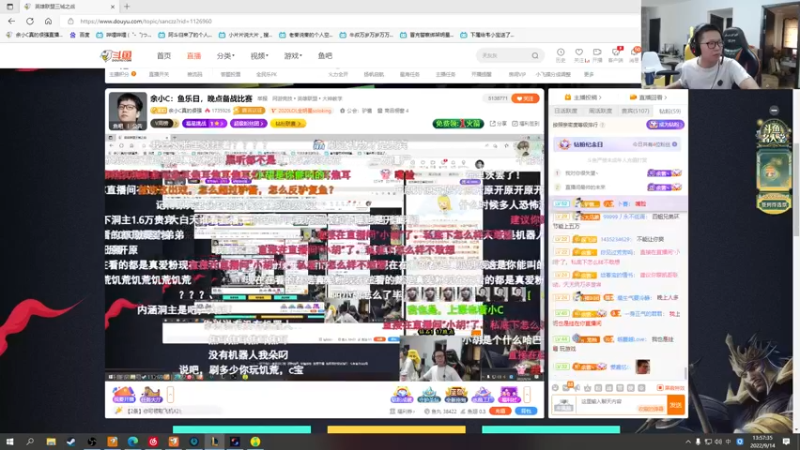800x450 pixels.
Task: Click the magnifier search icon
Action: pyautogui.click(x=535, y=55)
